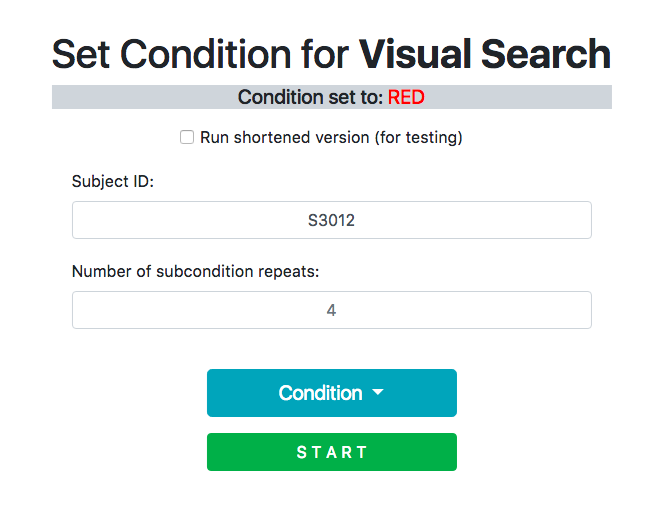
Task: Click the 'Run shortened version (for testing)' label
Action: click(x=331, y=137)
